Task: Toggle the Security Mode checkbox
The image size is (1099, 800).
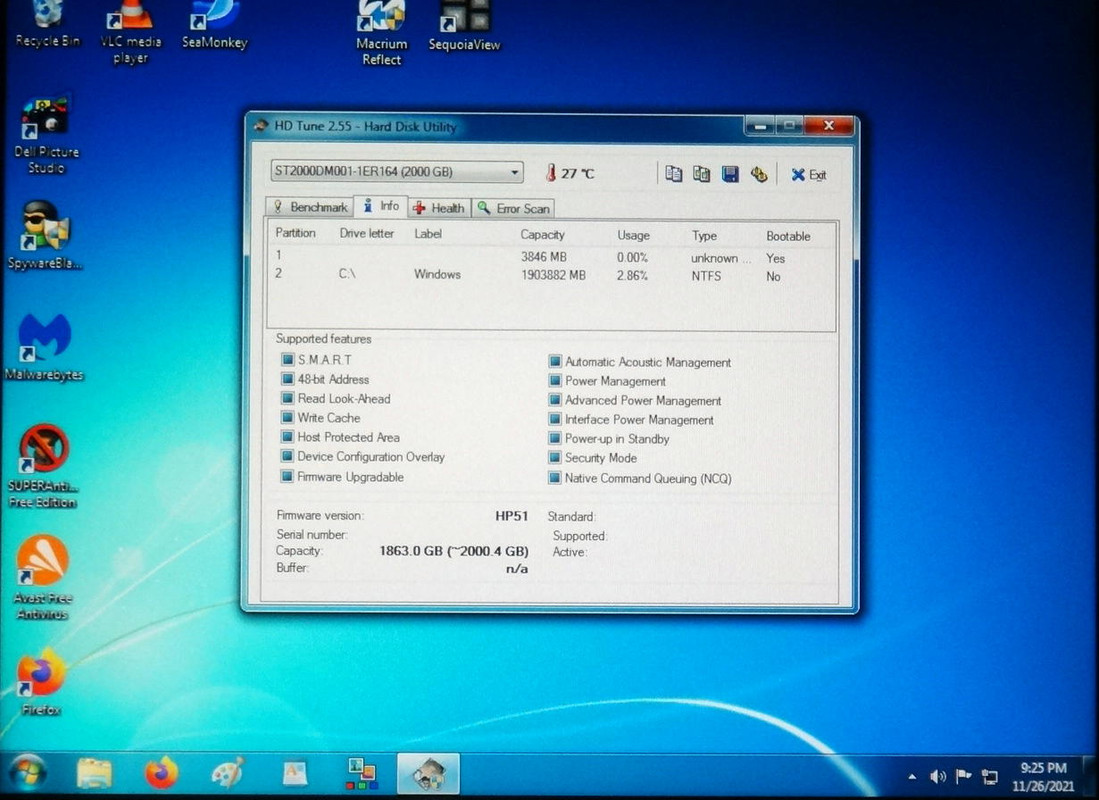Action: click(x=554, y=458)
